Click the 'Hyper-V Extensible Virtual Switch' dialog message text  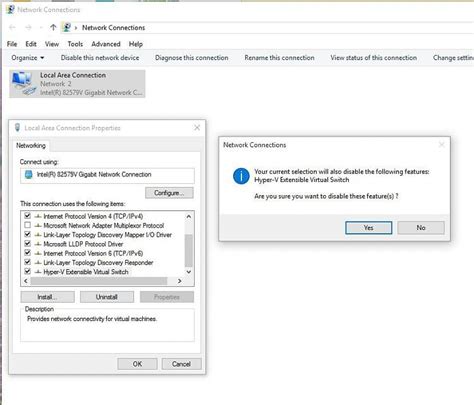(302, 180)
